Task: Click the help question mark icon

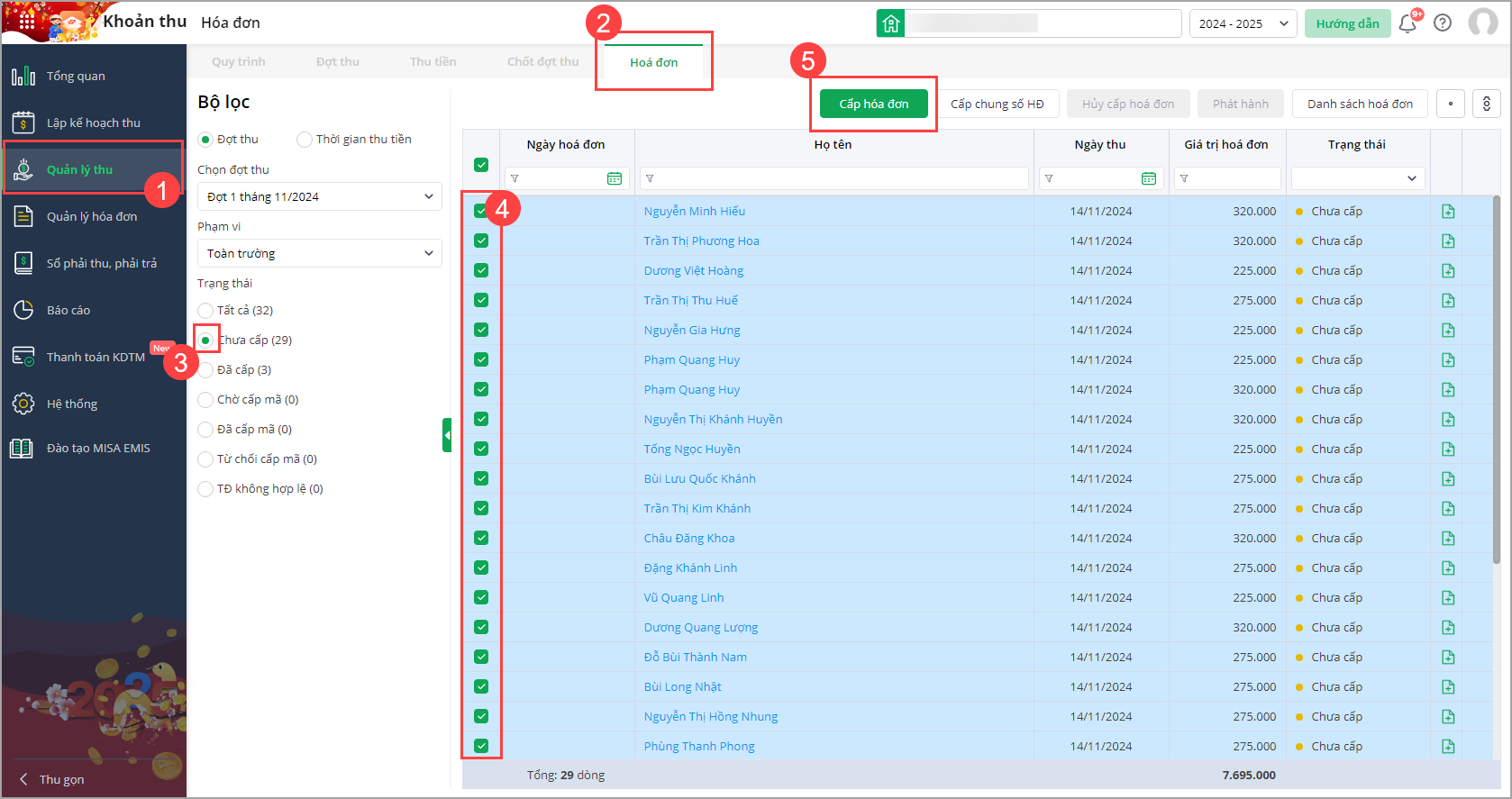Action: 1443,23
